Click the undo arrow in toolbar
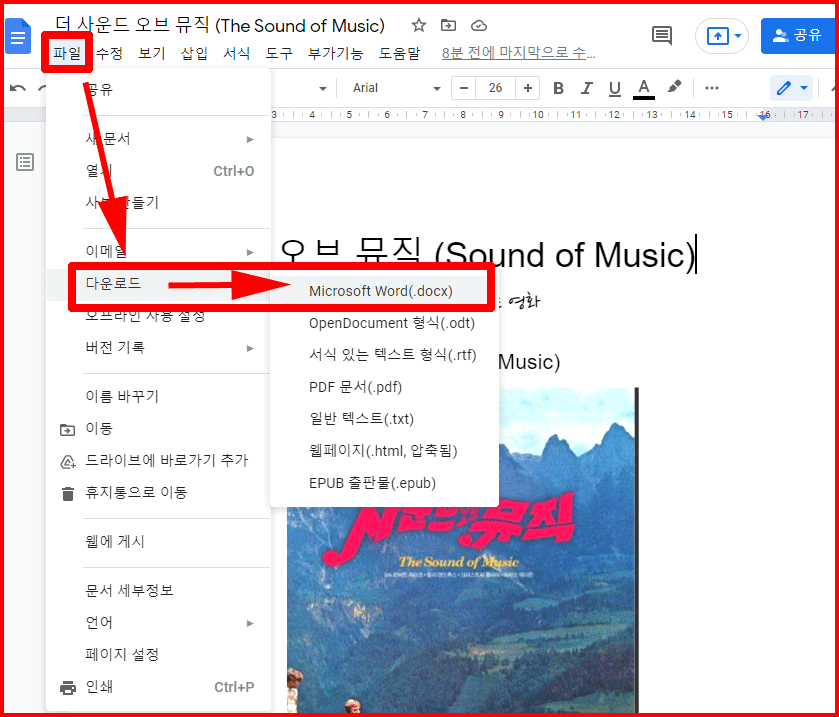Image resolution: width=839 pixels, height=717 pixels. click(x=18, y=88)
